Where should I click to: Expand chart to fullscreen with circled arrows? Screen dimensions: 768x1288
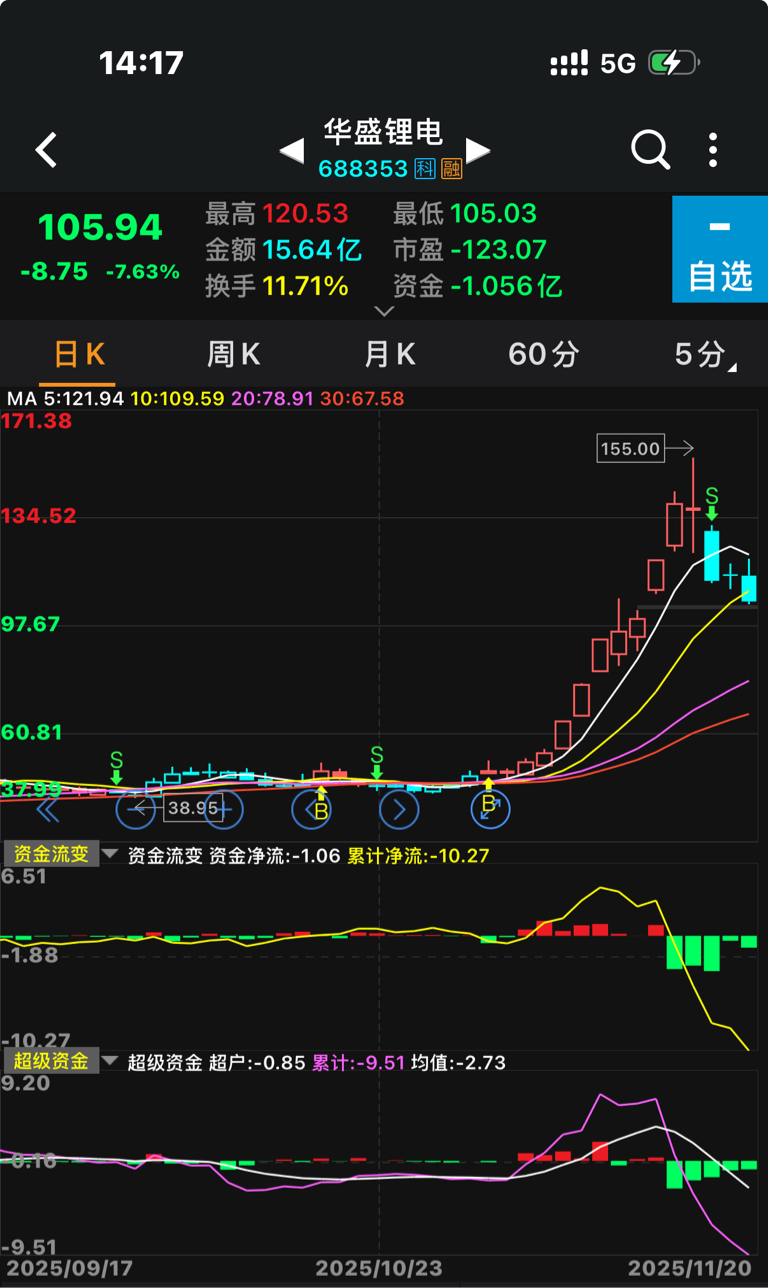pyautogui.click(x=490, y=809)
